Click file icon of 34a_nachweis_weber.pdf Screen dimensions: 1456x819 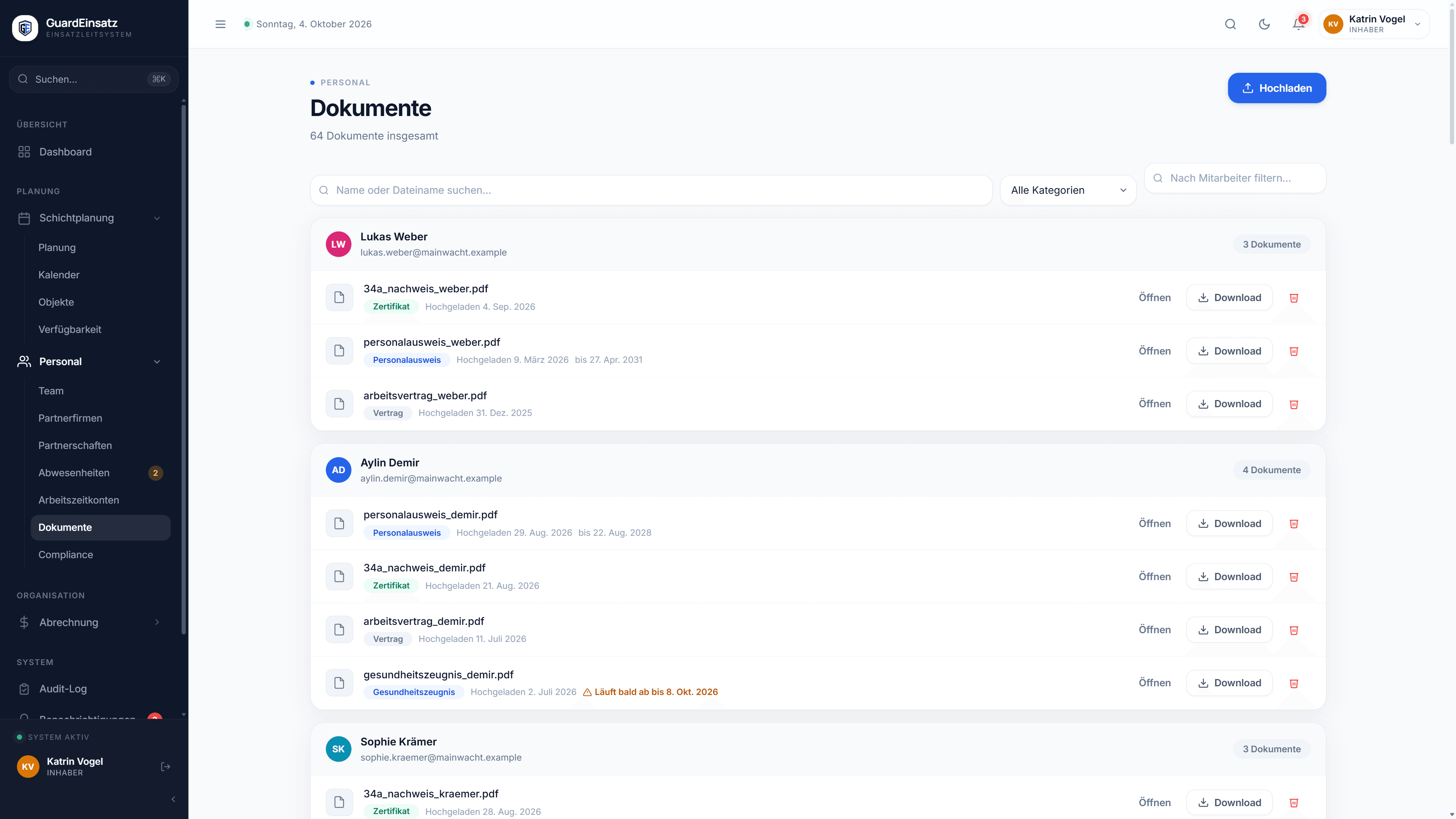pos(339,297)
